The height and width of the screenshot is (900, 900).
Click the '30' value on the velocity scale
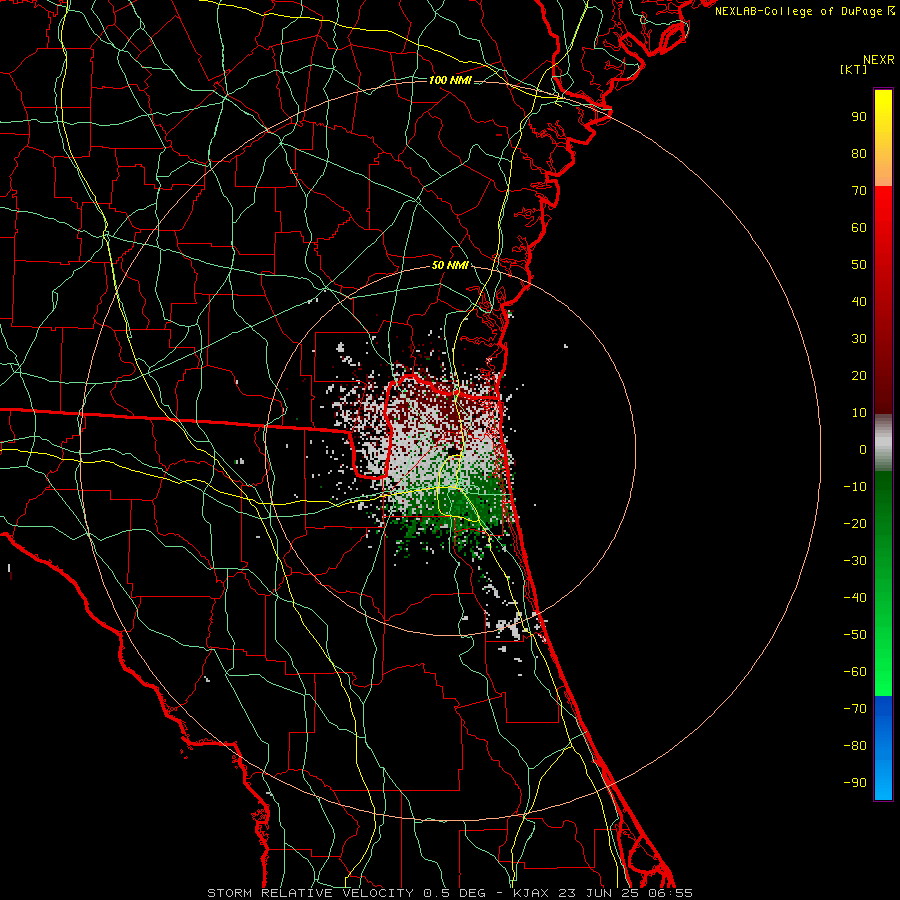coord(859,339)
